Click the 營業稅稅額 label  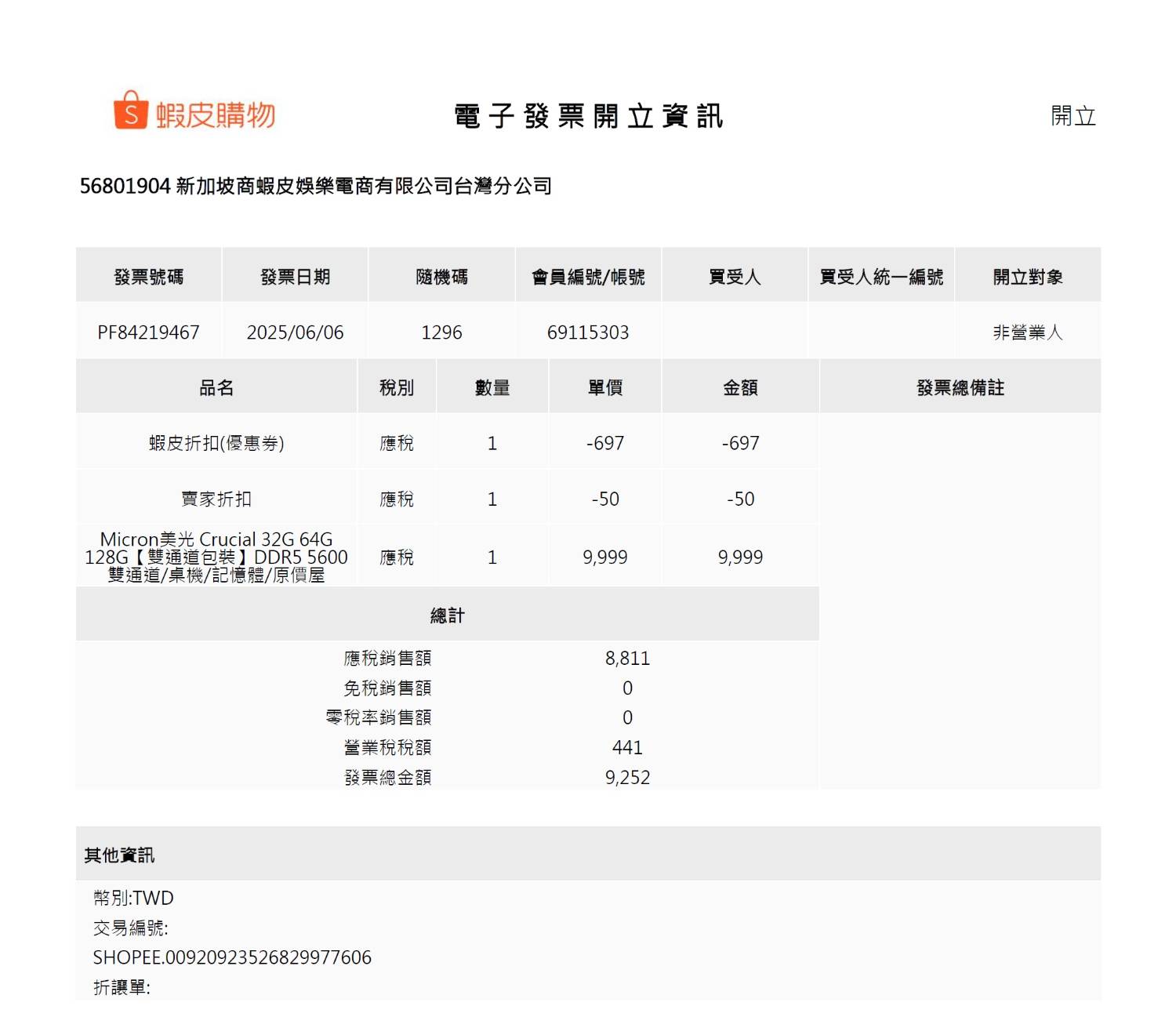click(x=388, y=747)
